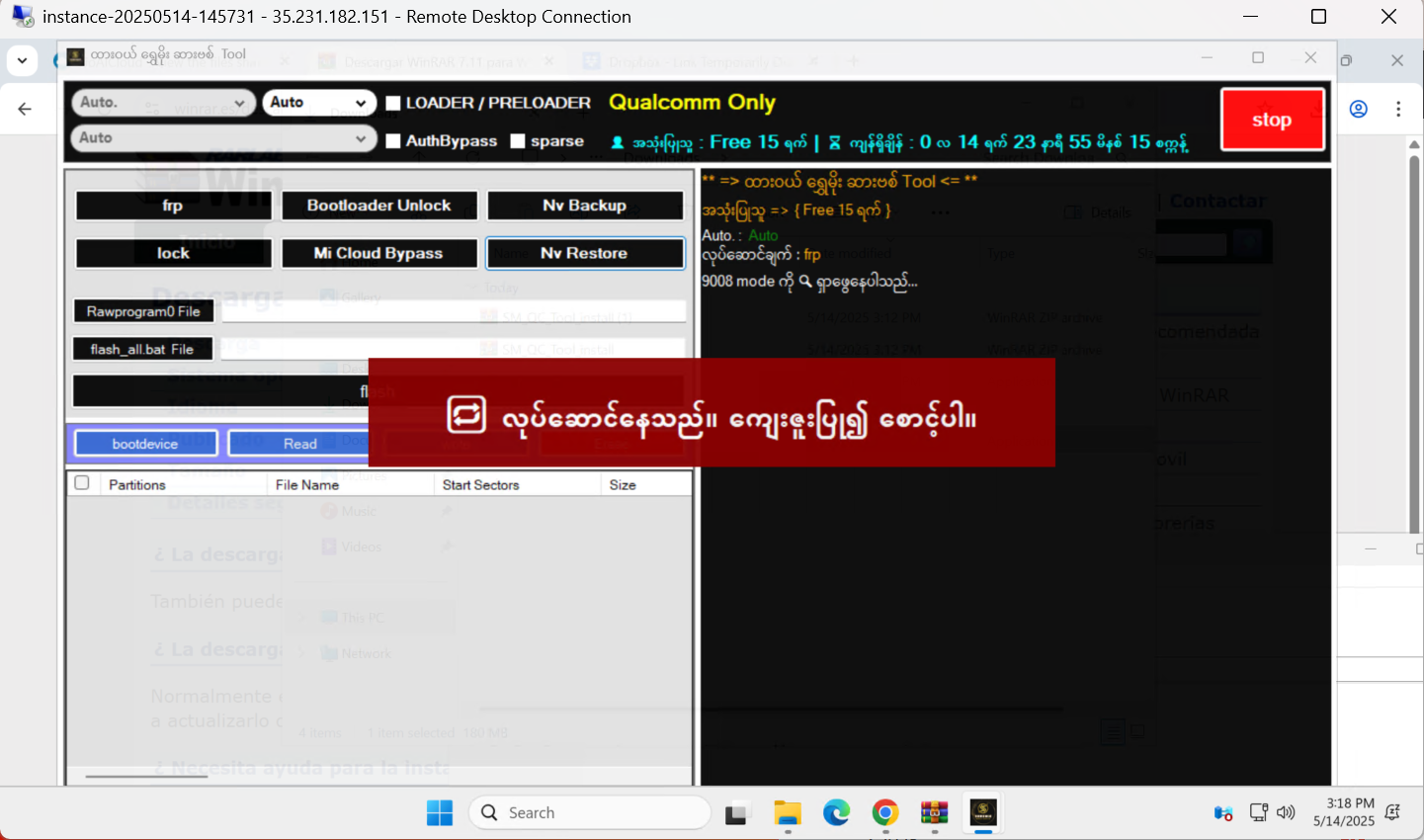Click the Windows Start button
Viewport: 1424px width, 840px height.
tap(440, 812)
